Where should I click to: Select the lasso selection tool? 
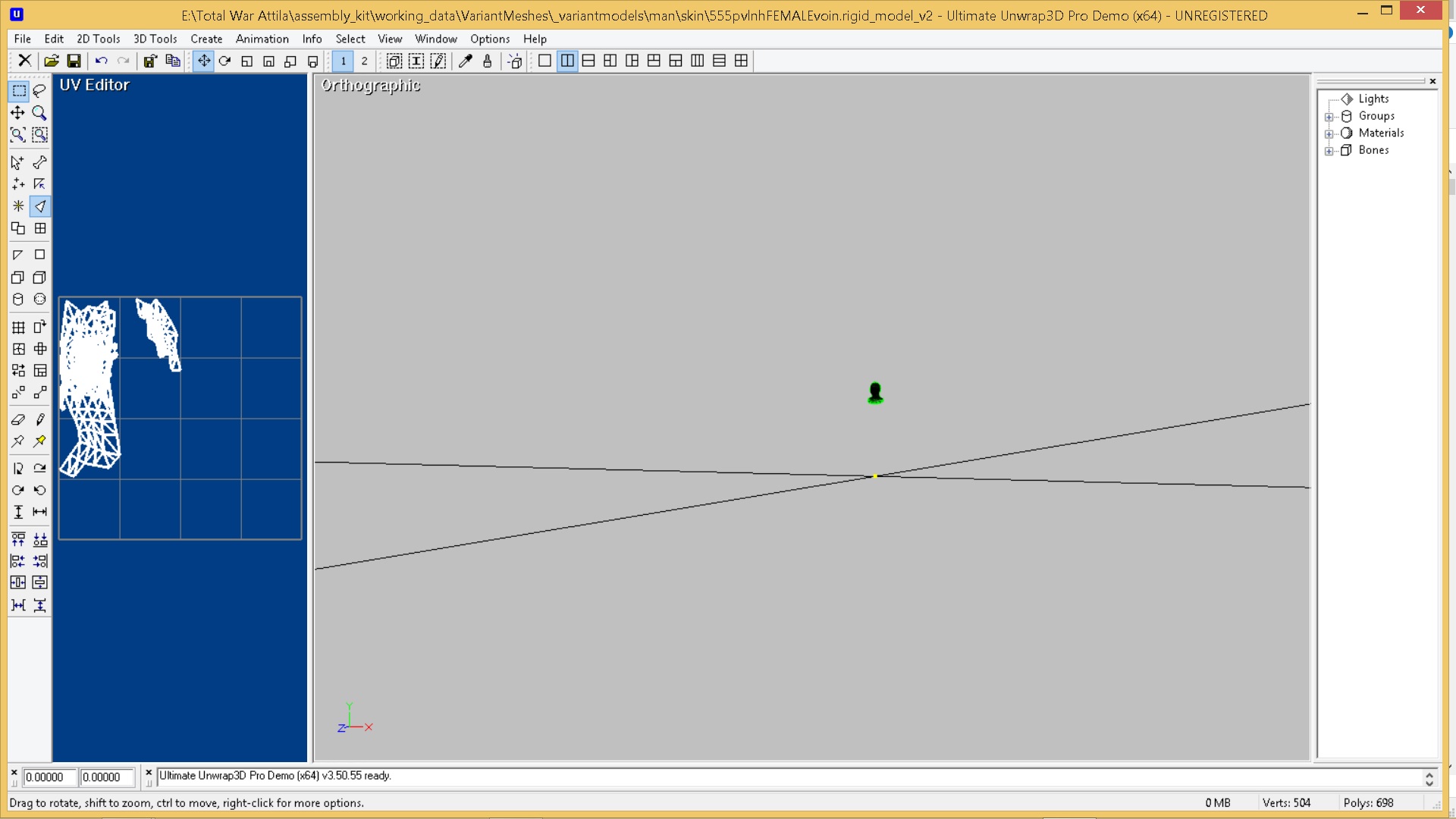point(39,91)
